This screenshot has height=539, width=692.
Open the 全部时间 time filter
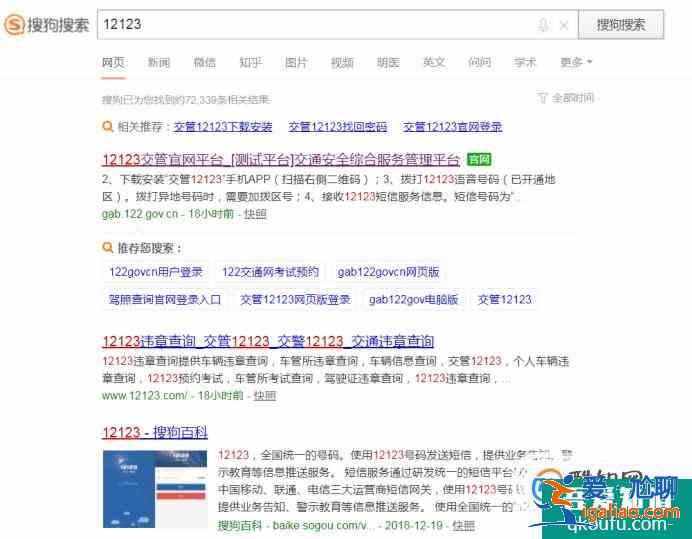pos(573,98)
